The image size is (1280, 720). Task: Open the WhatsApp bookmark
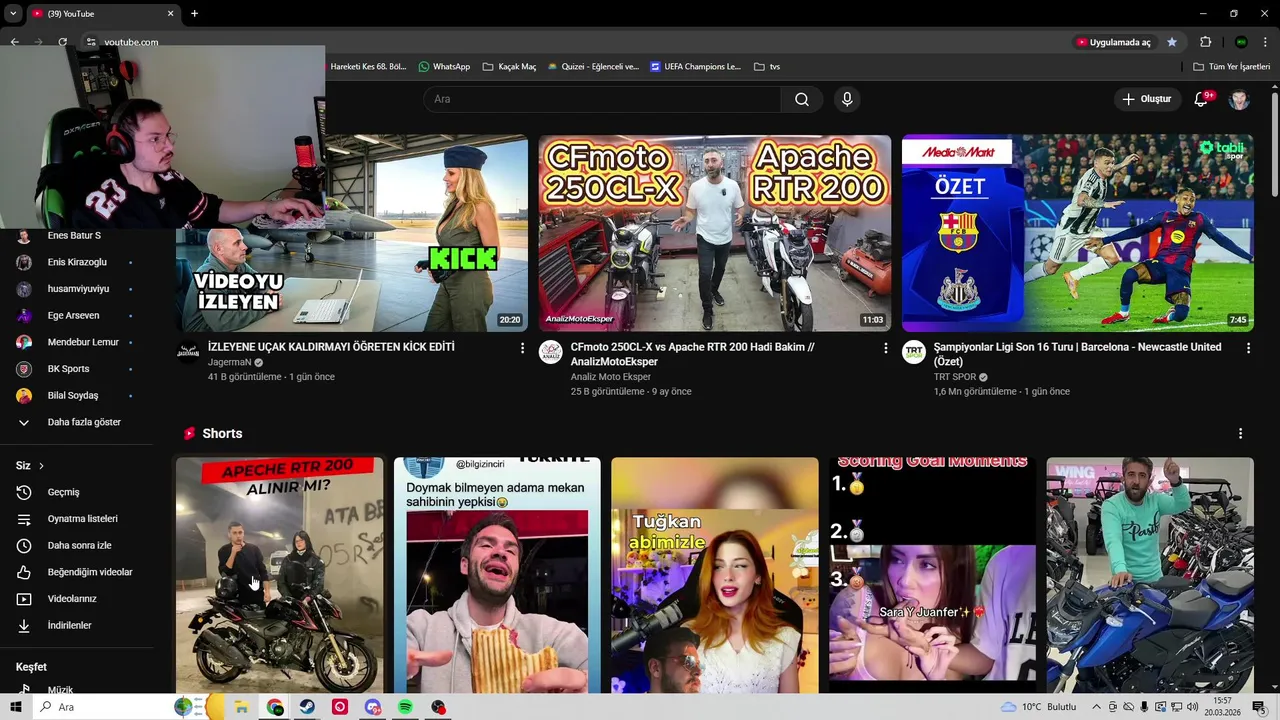pos(444,66)
